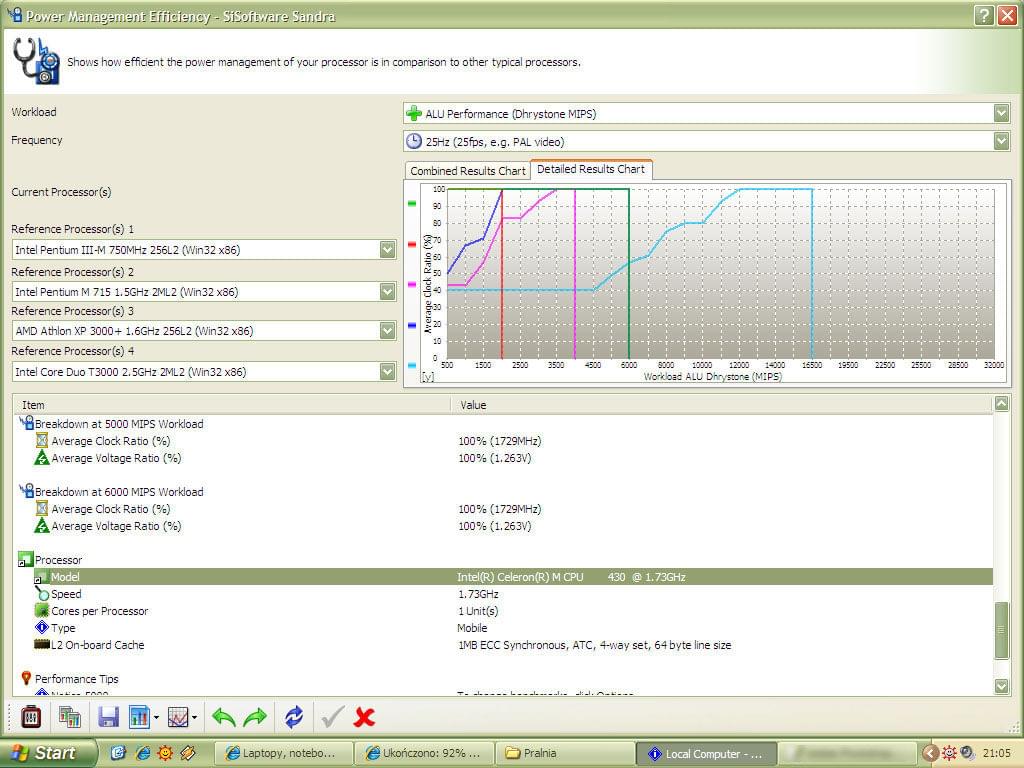Select the Processor Model row in list

(500, 577)
